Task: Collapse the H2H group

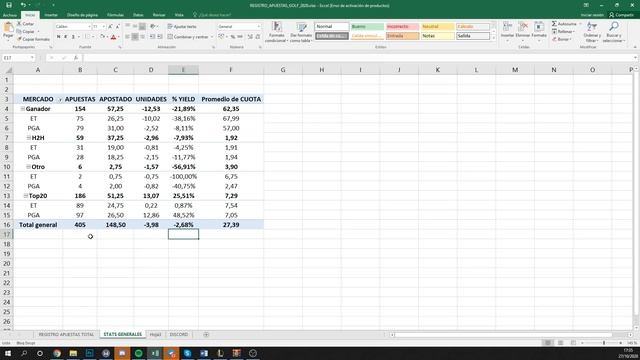Action: coord(29,138)
